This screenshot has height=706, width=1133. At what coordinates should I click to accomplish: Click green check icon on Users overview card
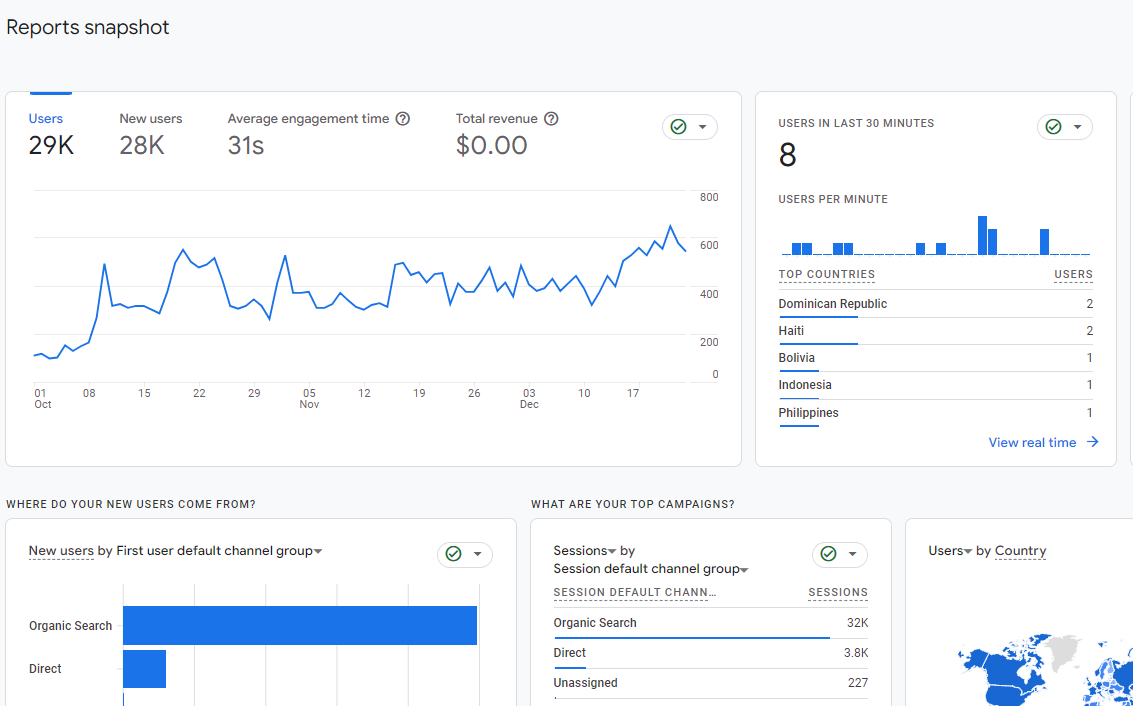pos(678,127)
